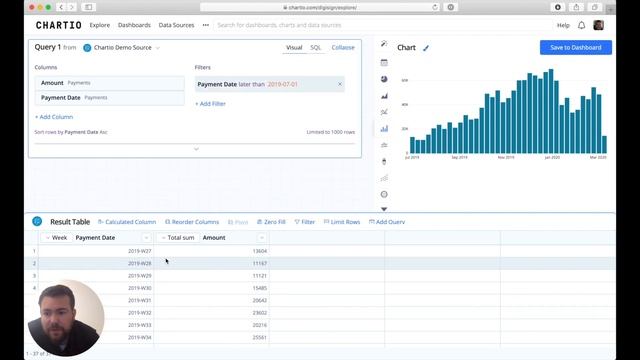Select the magic wand auto chart type

384,44
